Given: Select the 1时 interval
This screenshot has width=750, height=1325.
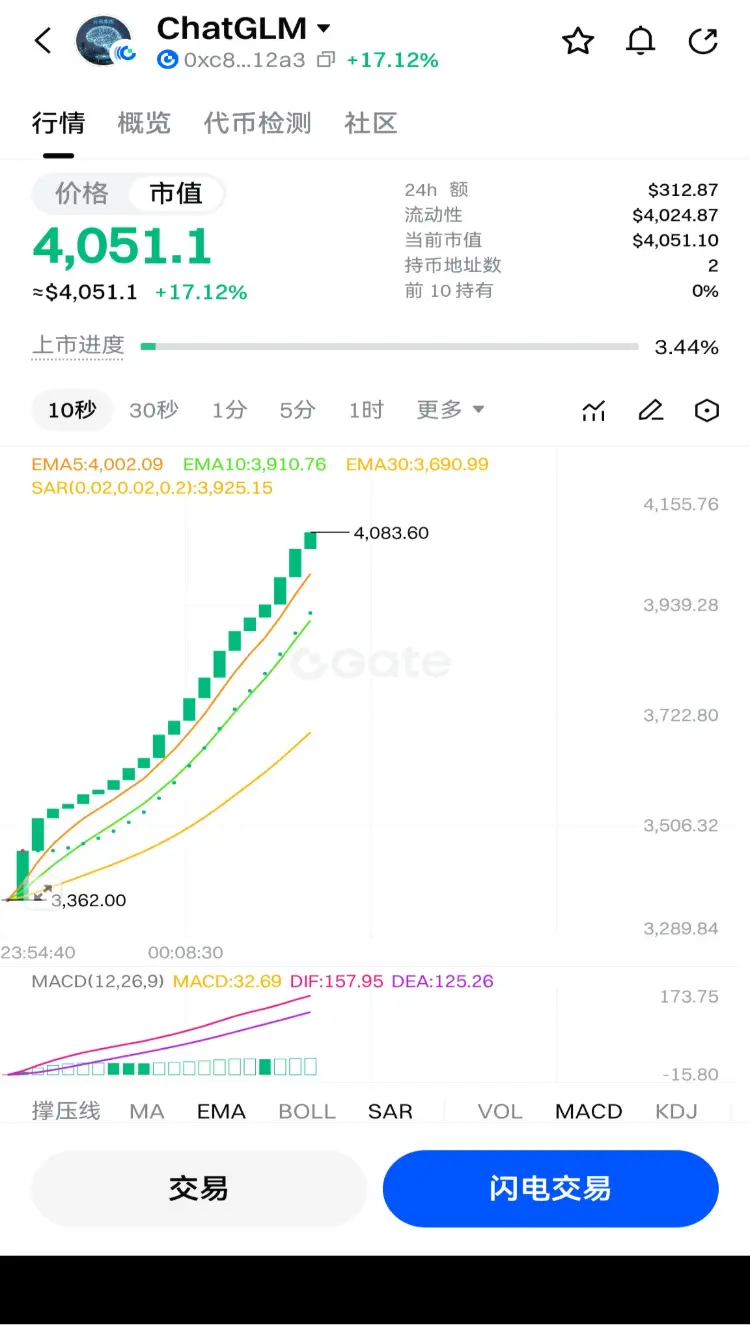Looking at the screenshot, I should (366, 409).
